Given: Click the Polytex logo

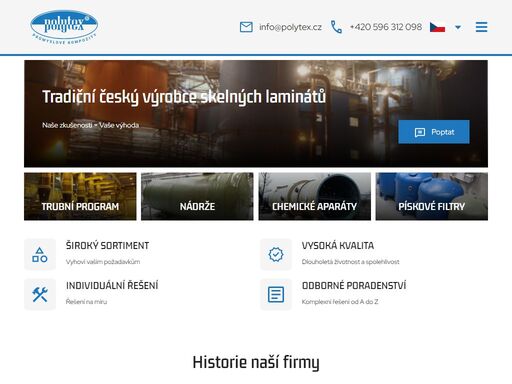Looking at the screenshot, I should click(x=64, y=27).
